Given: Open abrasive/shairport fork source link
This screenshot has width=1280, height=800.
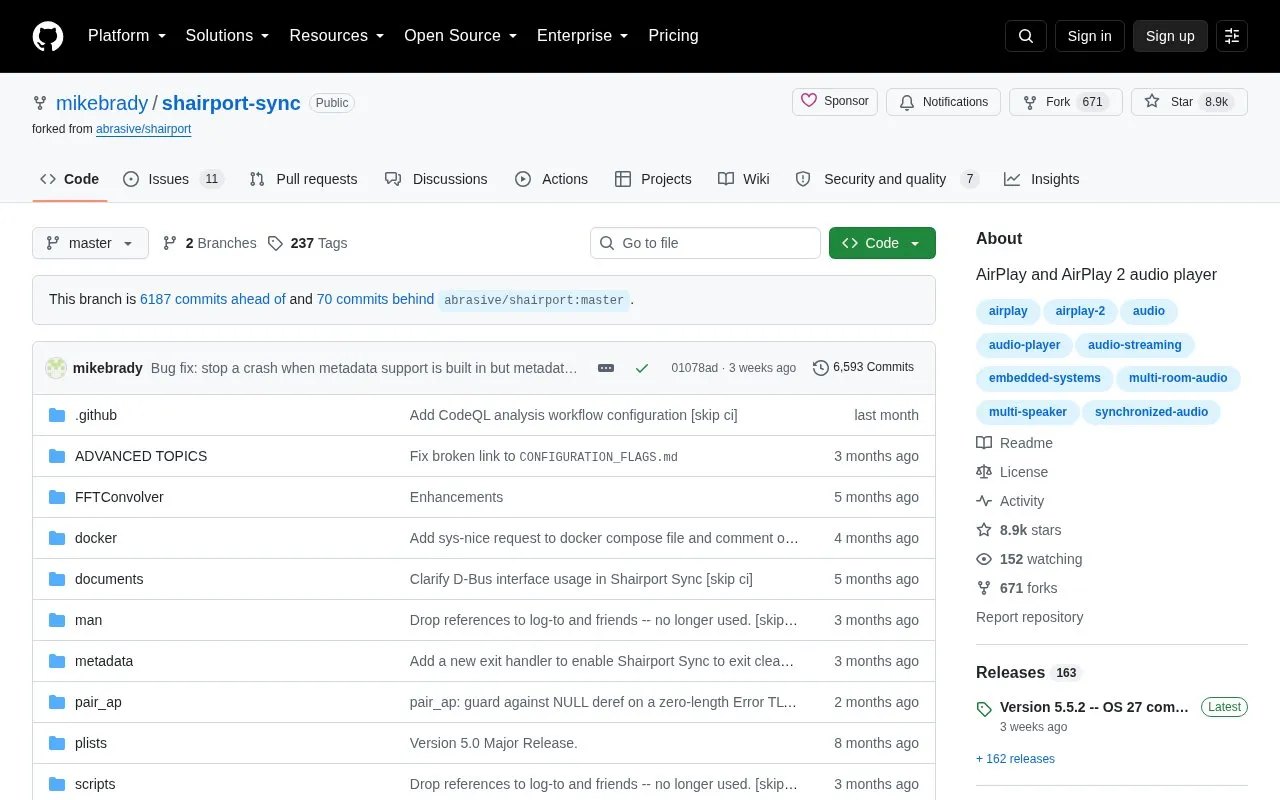Looking at the screenshot, I should [x=143, y=129].
